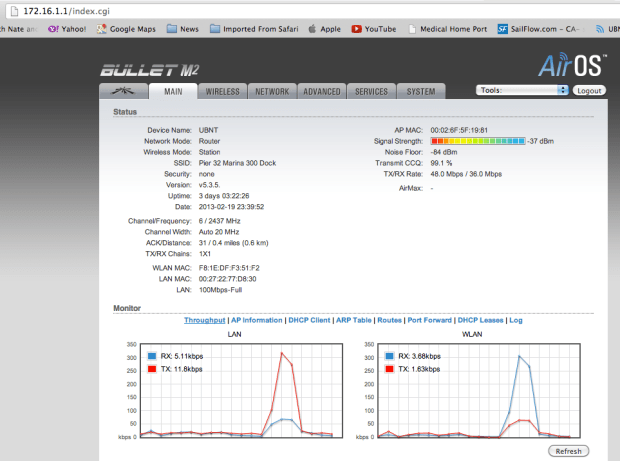Select the -37 dBm signal value
Screen dimensions: 620x461
point(541,141)
